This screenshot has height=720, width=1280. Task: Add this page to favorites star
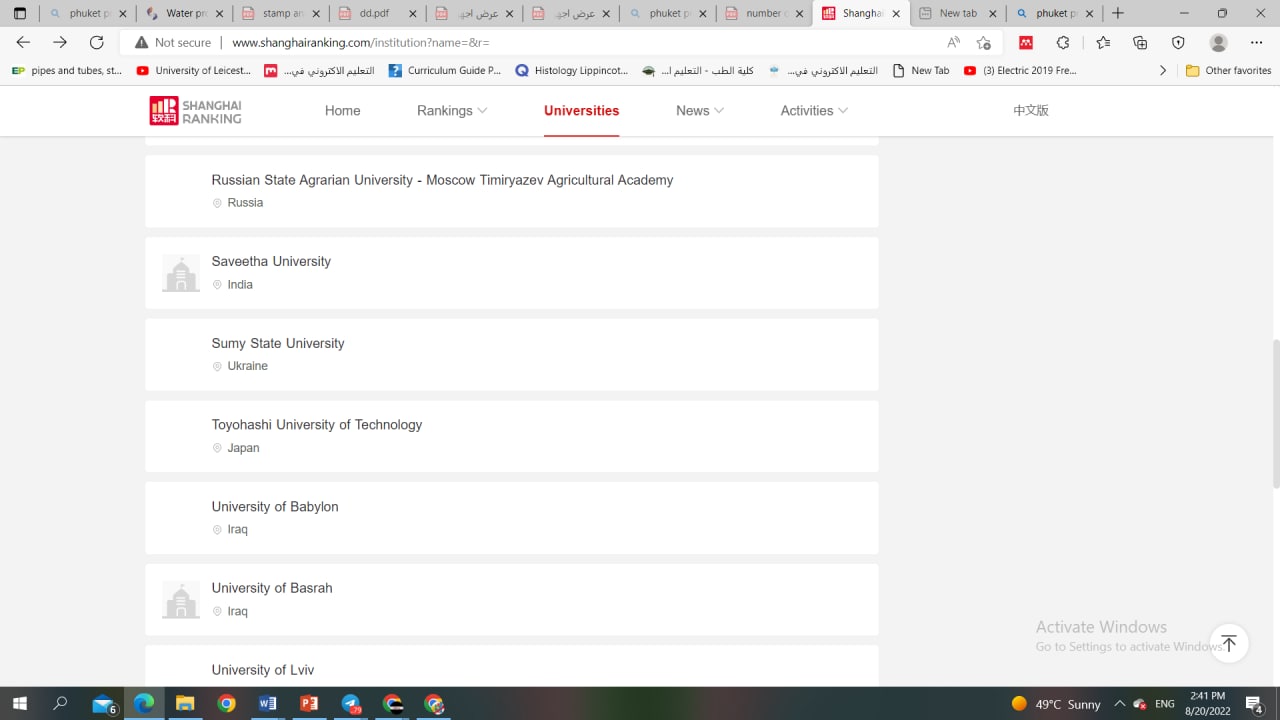tap(984, 43)
